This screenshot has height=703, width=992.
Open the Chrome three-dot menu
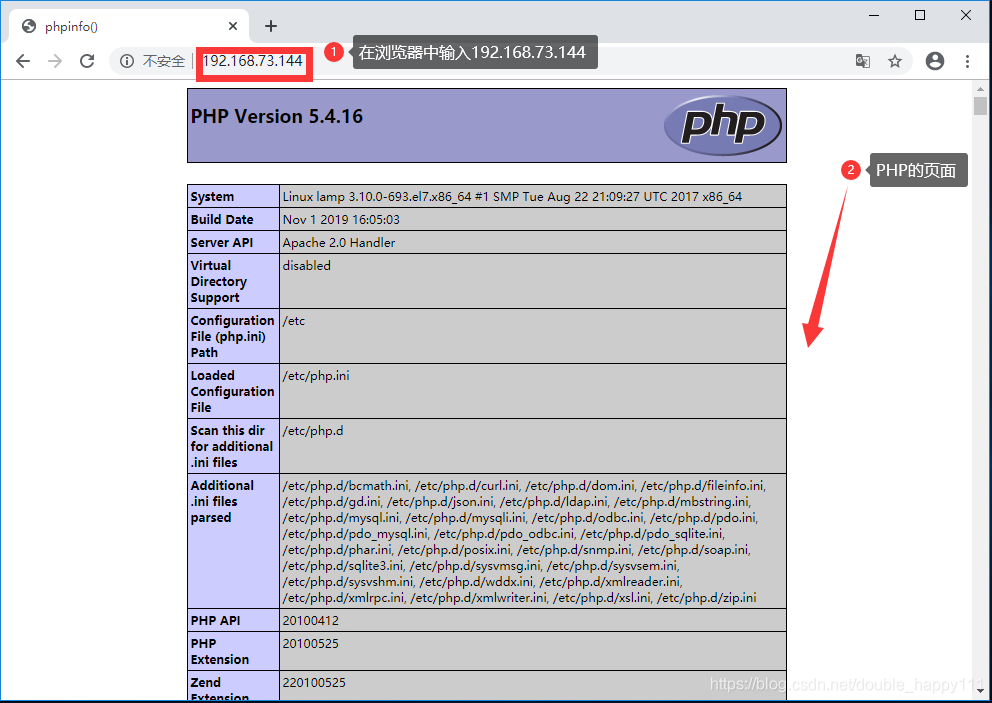pos(967,61)
